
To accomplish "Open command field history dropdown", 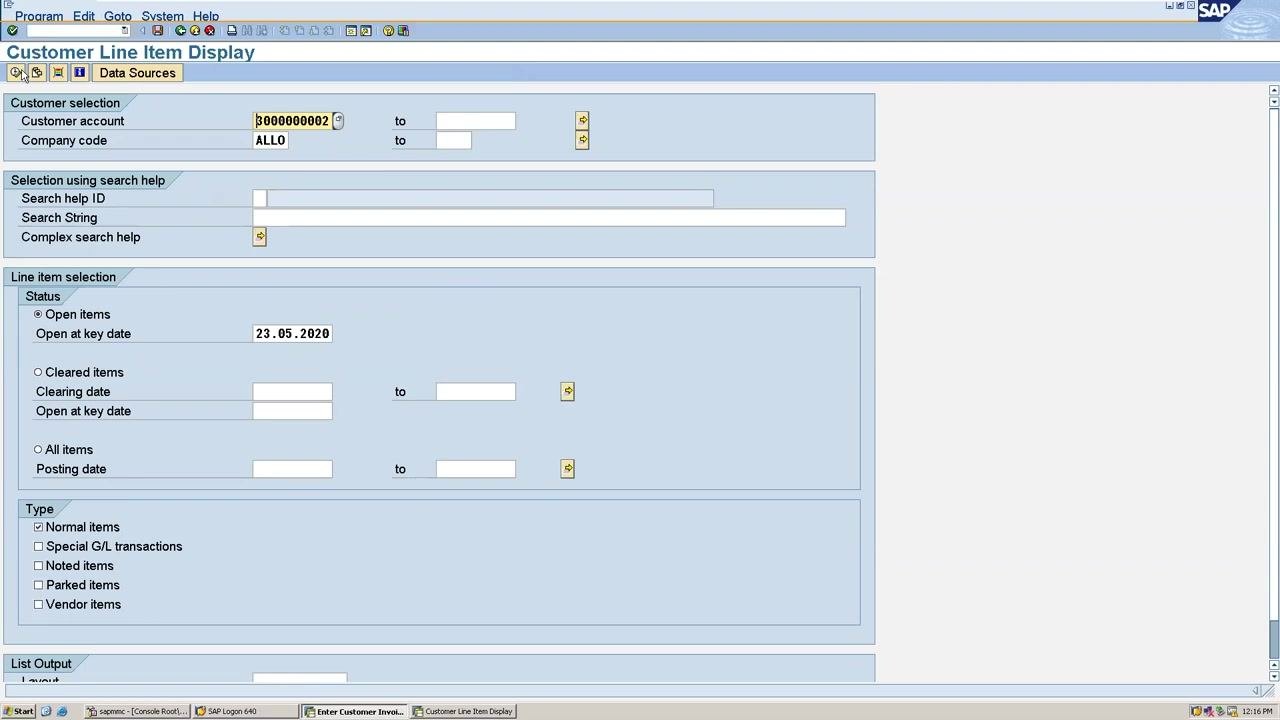I will pos(124,31).
